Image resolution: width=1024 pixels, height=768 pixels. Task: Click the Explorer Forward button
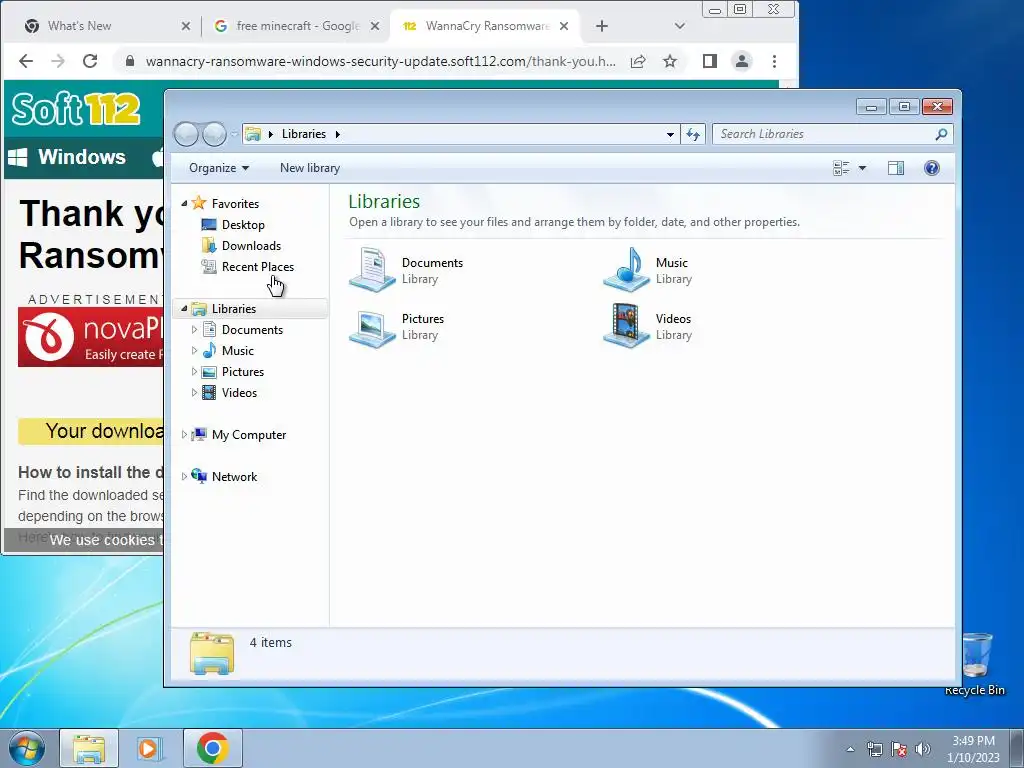point(214,134)
